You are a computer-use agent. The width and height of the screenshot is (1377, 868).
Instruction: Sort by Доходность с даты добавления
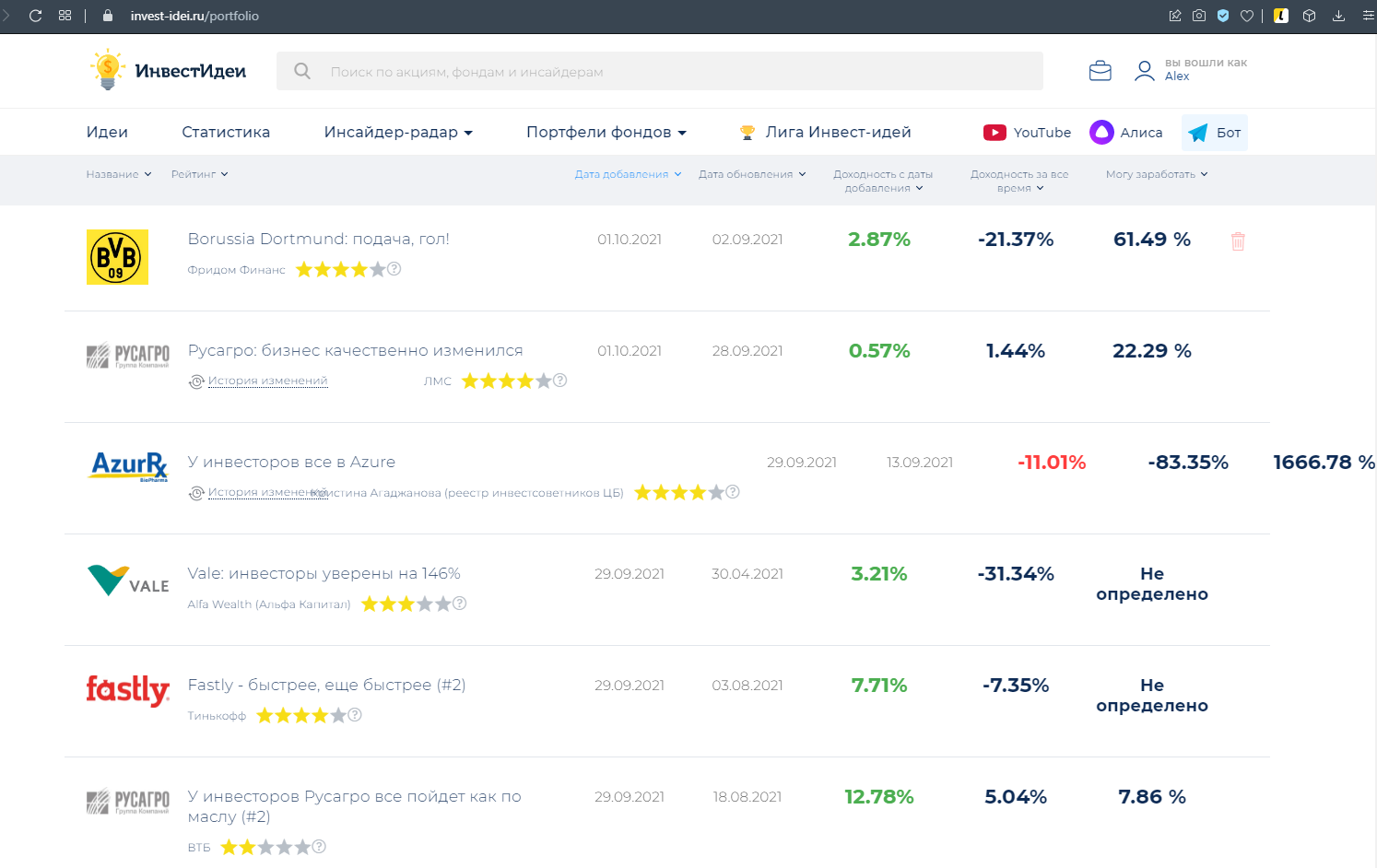pyautogui.click(x=883, y=181)
